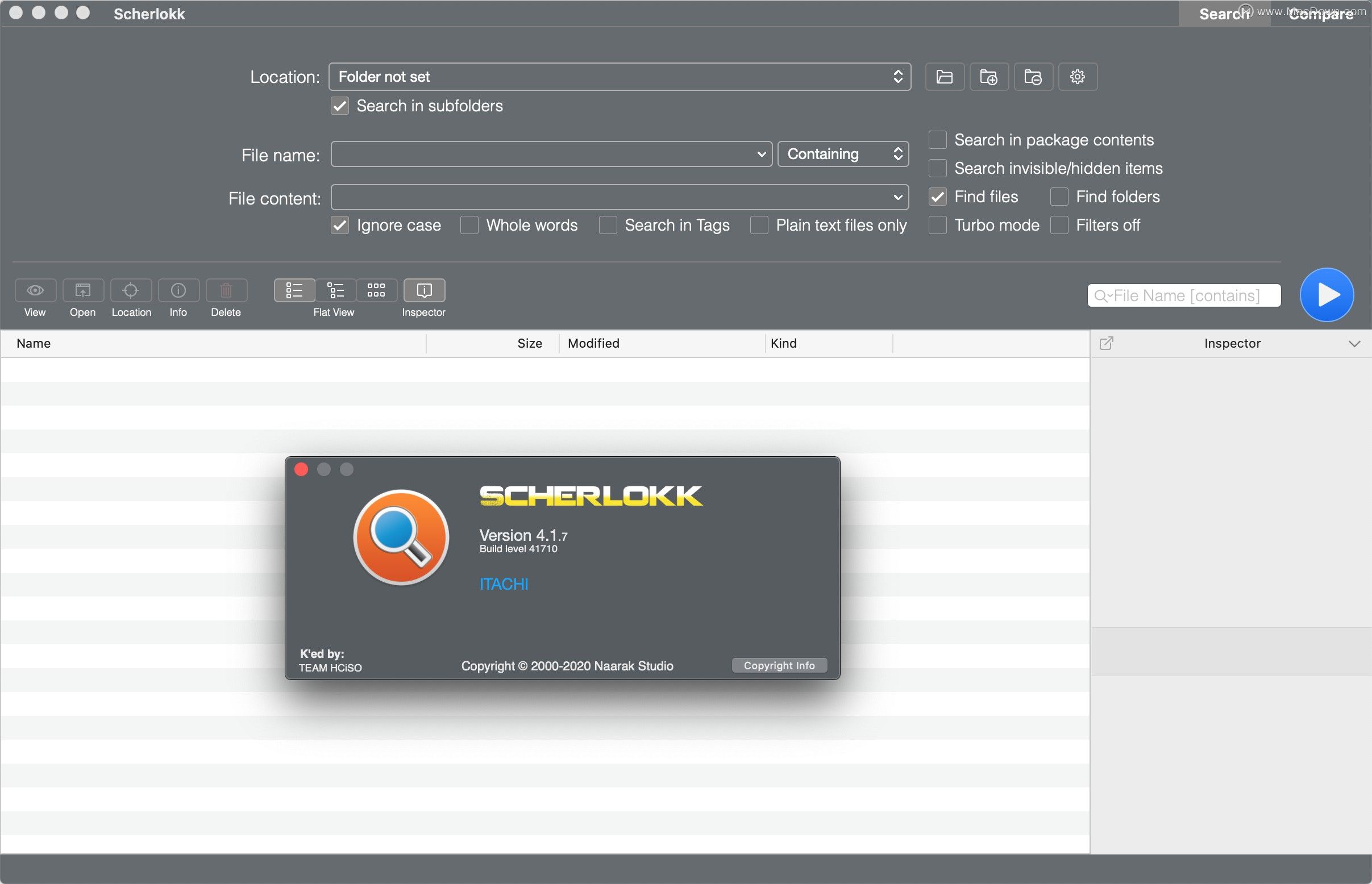Viewport: 1372px width, 884px height.
Task: Click the Copyright Info button
Action: click(779, 665)
